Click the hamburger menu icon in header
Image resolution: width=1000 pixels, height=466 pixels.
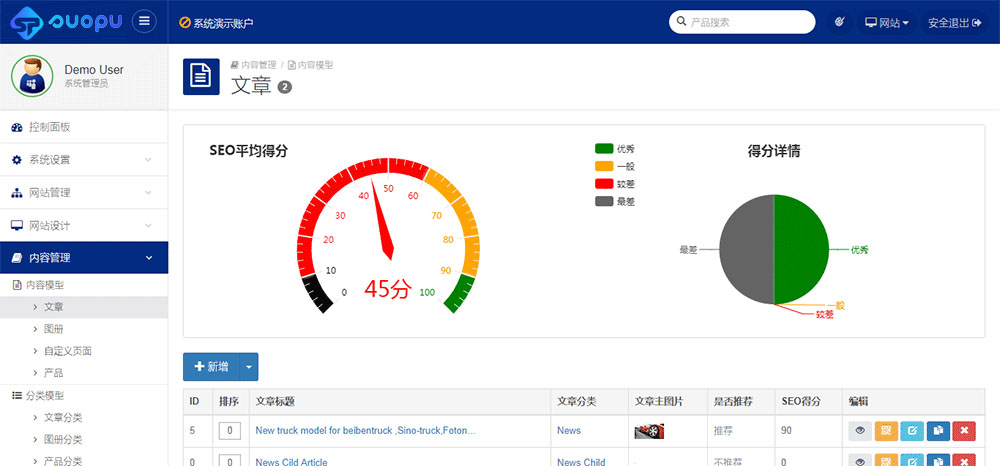(145, 22)
